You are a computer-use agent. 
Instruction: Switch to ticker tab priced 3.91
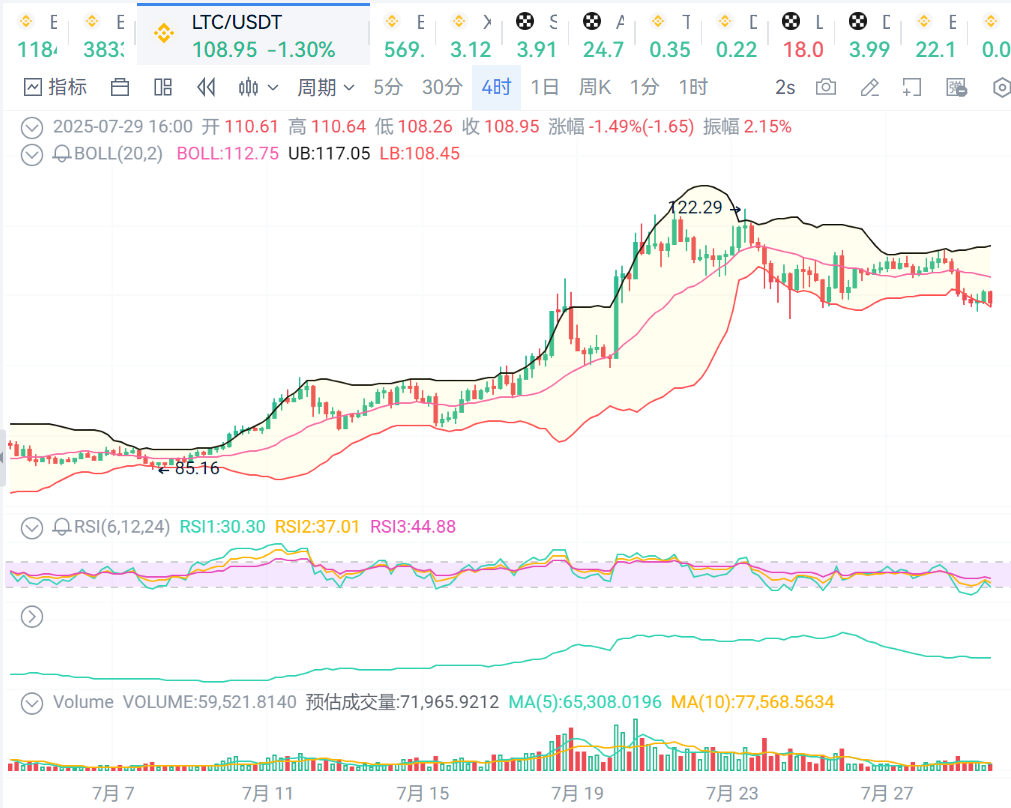pyautogui.click(x=536, y=35)
